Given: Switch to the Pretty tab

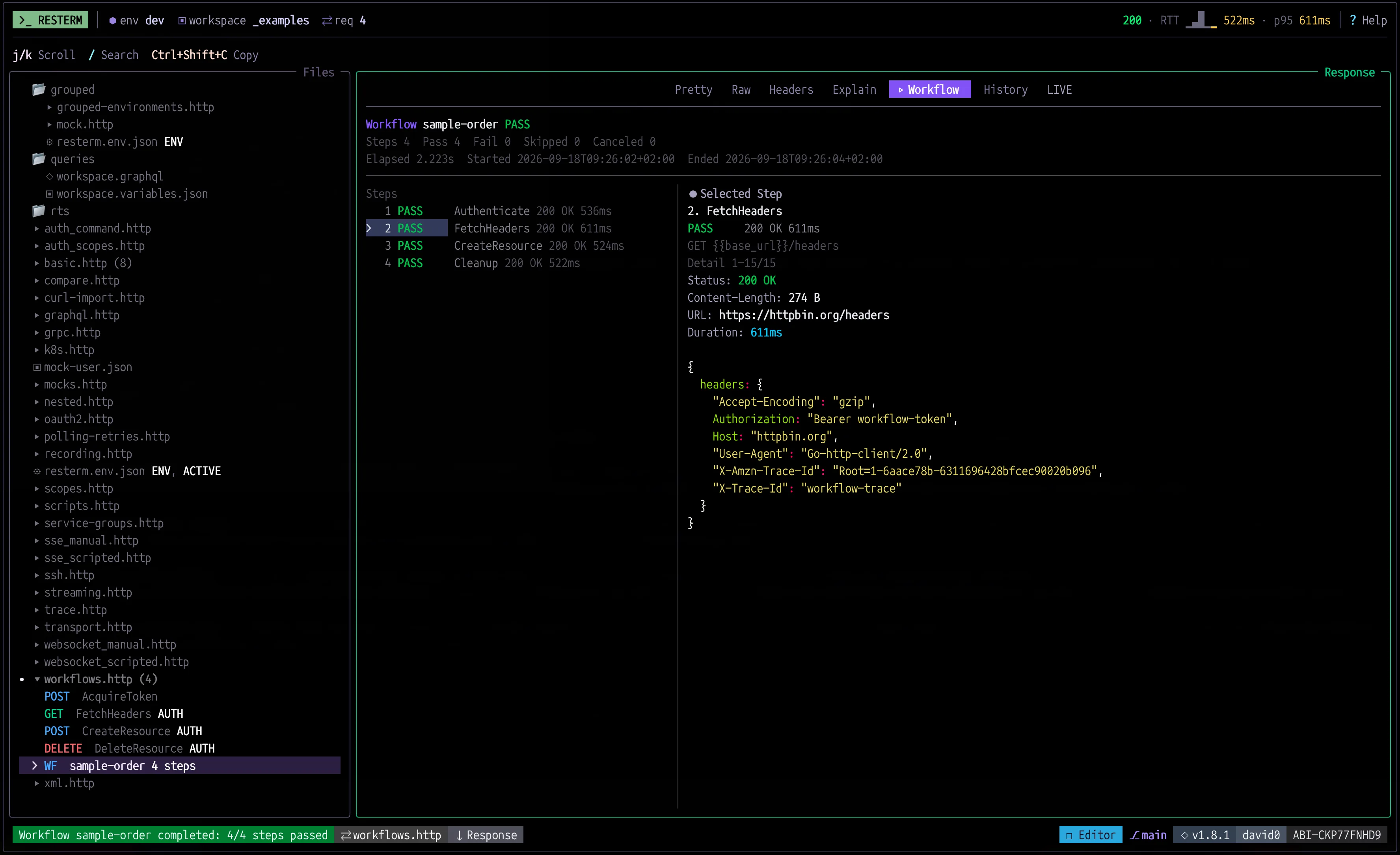Looking at the screenshot, I should tap(693, 89).
